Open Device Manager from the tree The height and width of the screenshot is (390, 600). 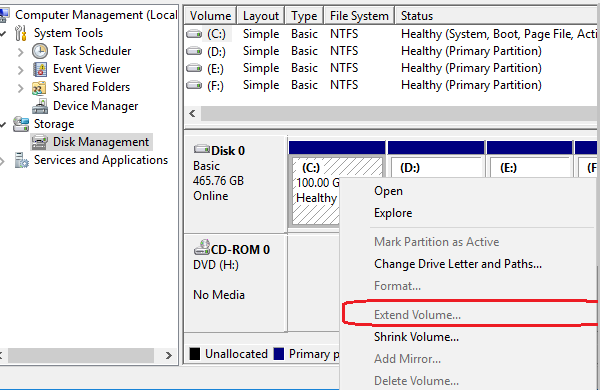96,106
